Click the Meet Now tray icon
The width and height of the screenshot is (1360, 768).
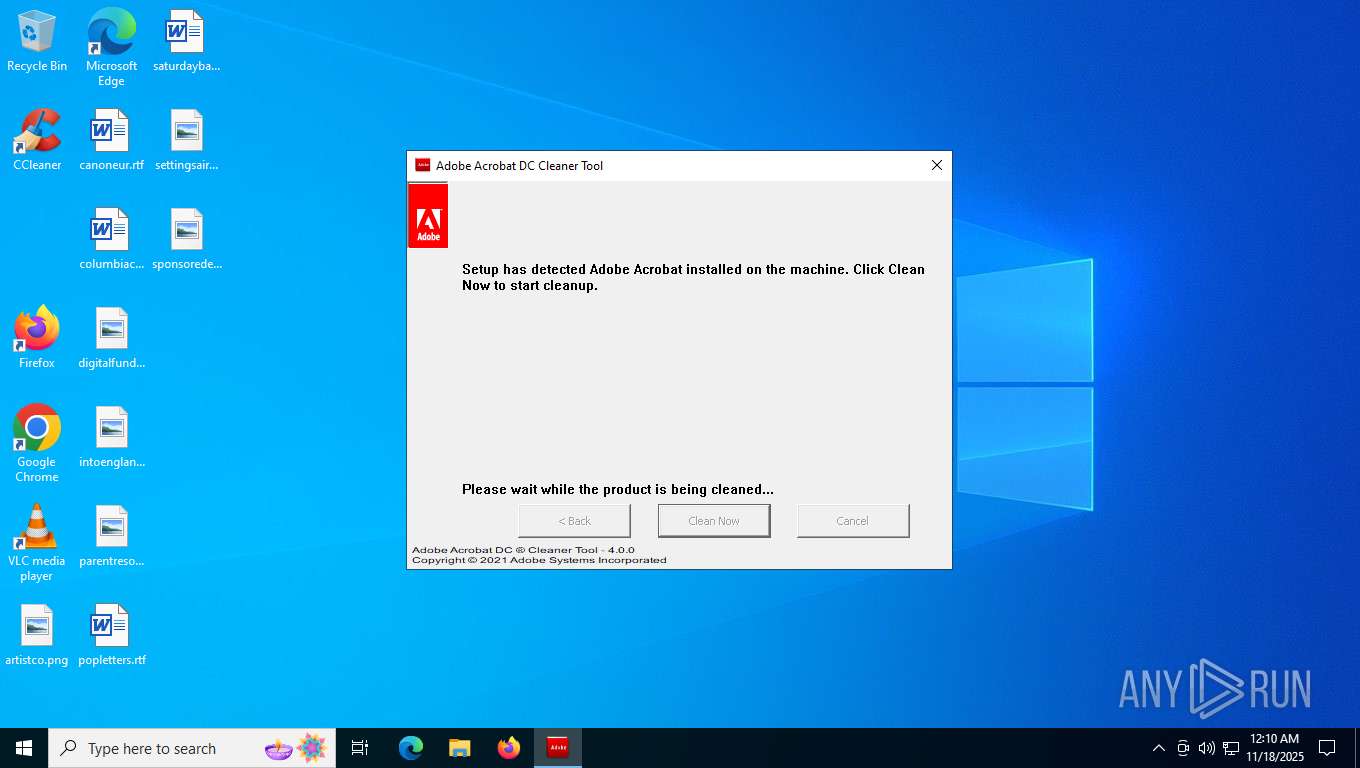tap(1183, 748)
